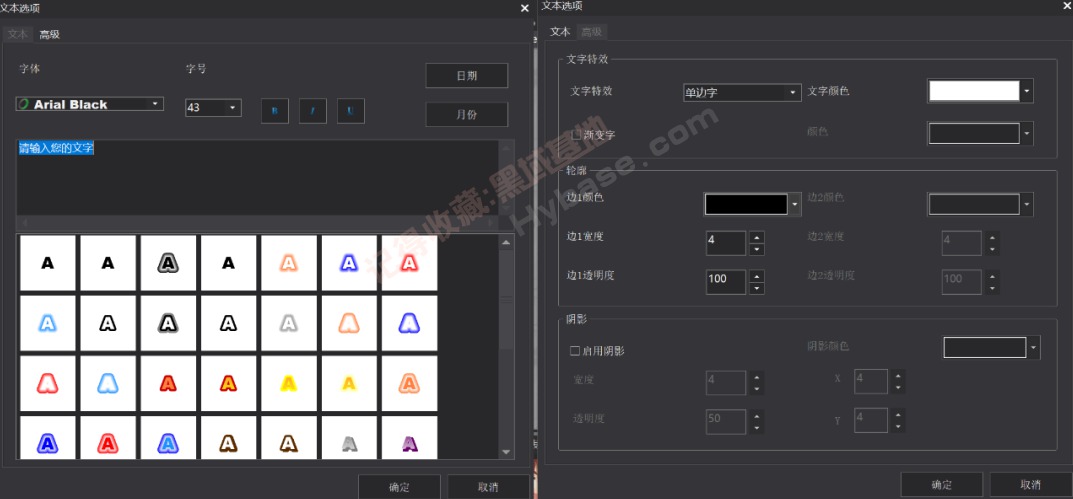Expand the 颜色 gradient color dropdown arrow
This screenshot has height=499, width=1073.
1026,133
